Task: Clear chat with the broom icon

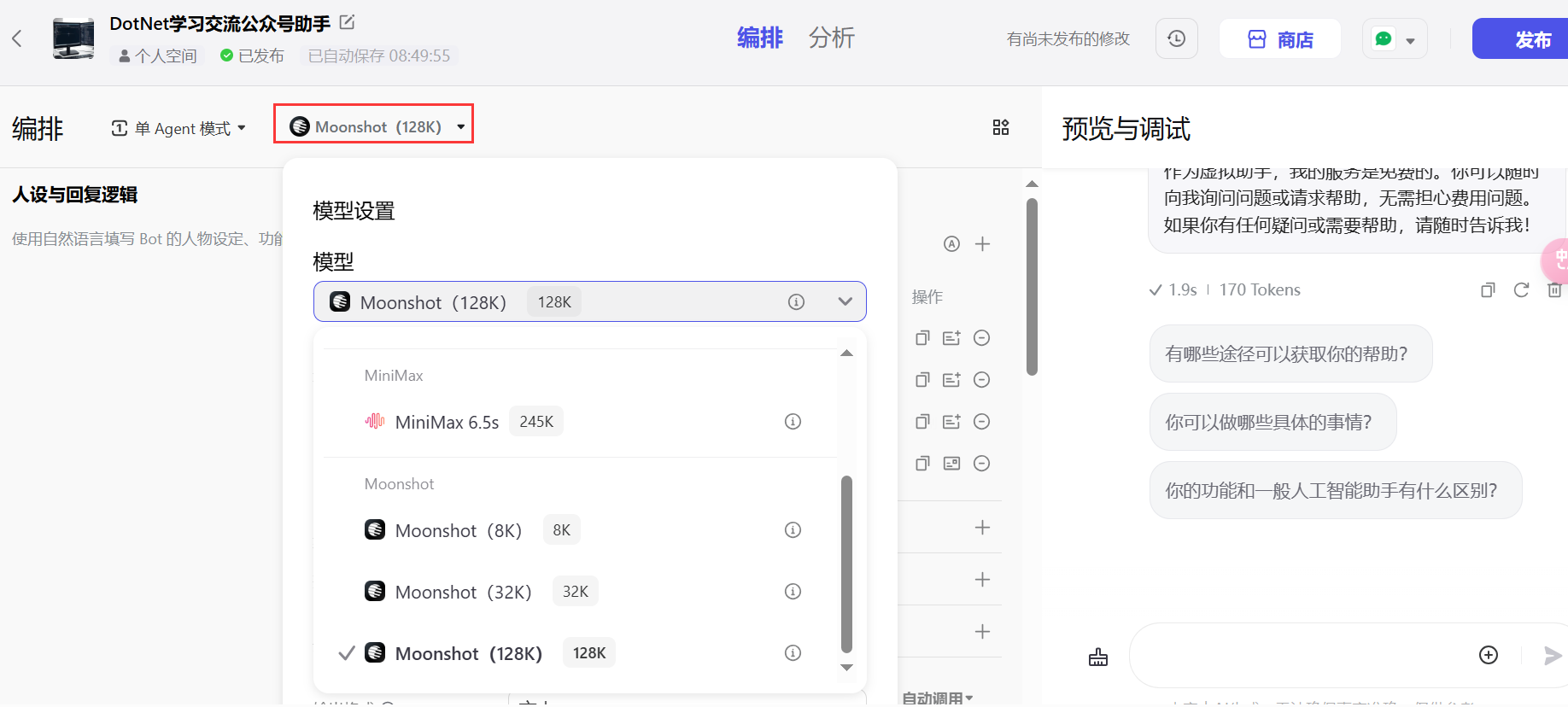Action: pos(1098,657)
